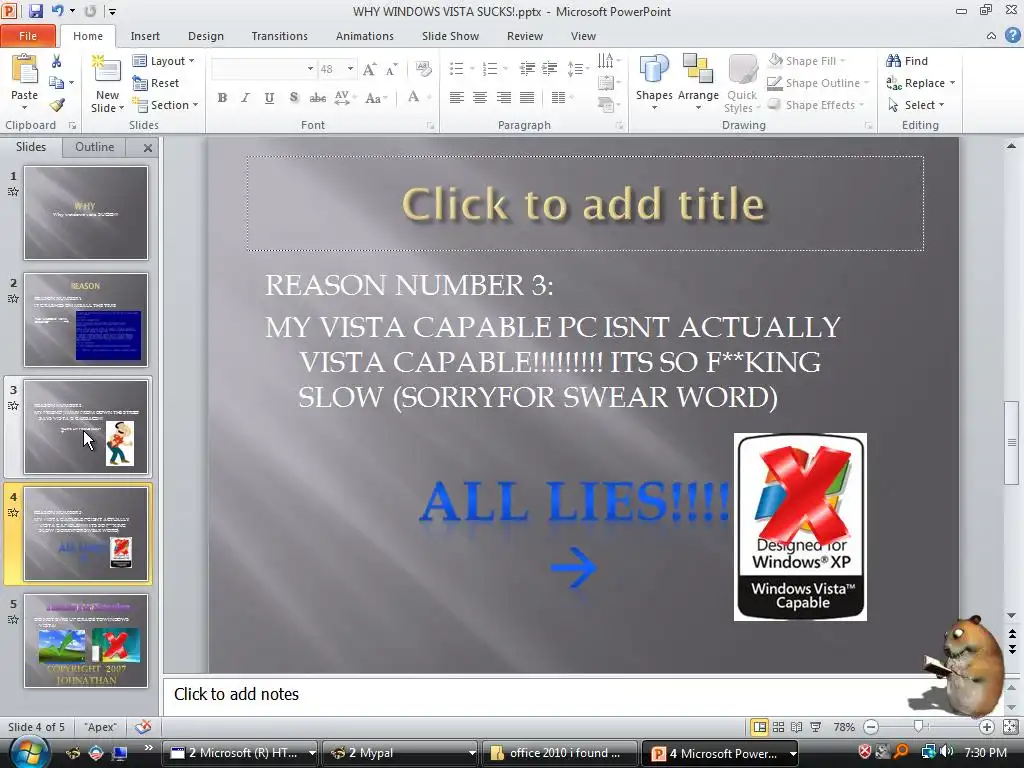Toggle bold formatting

[222, 98]
